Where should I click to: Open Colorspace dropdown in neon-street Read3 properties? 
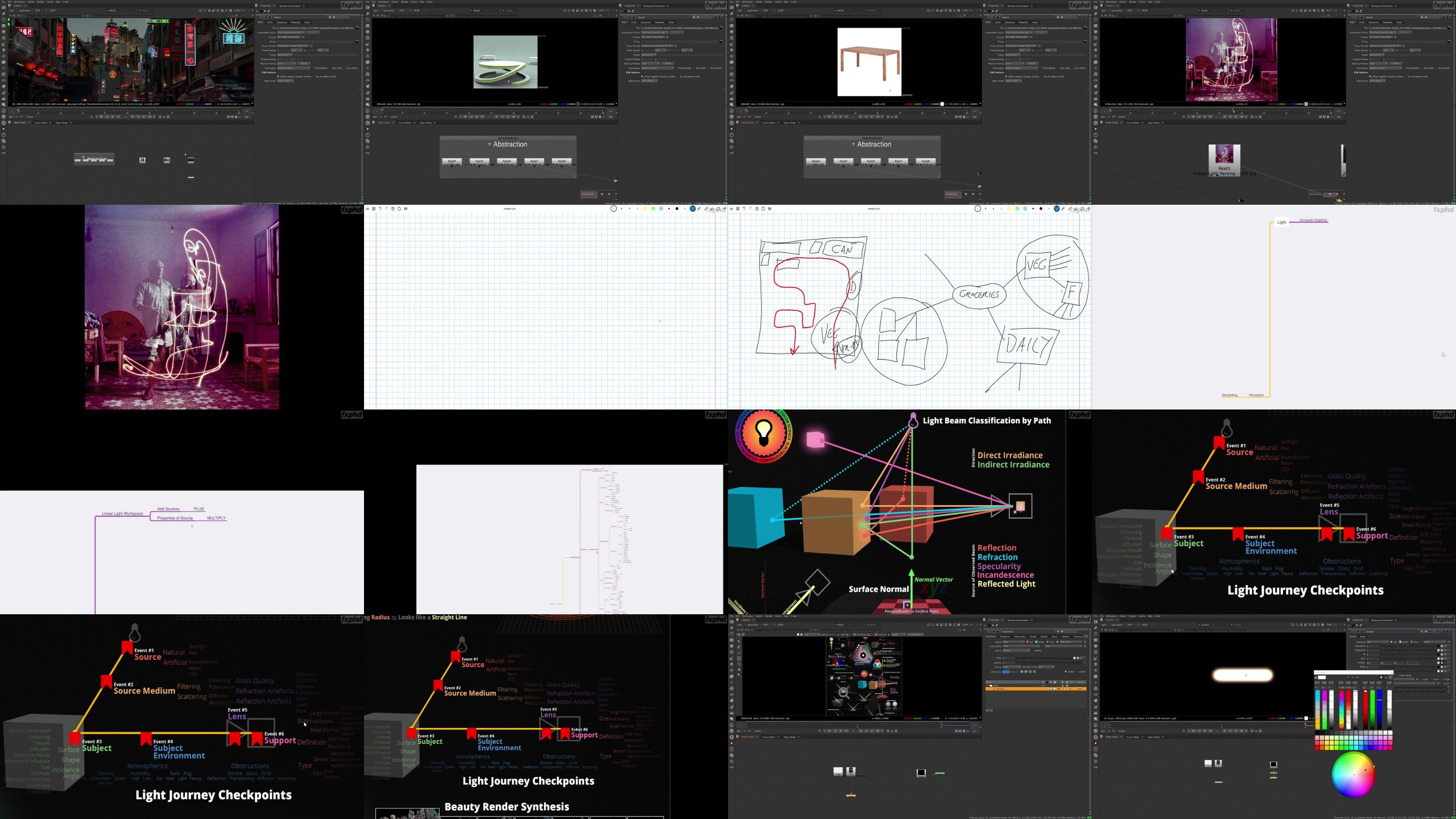coord(294,68)
